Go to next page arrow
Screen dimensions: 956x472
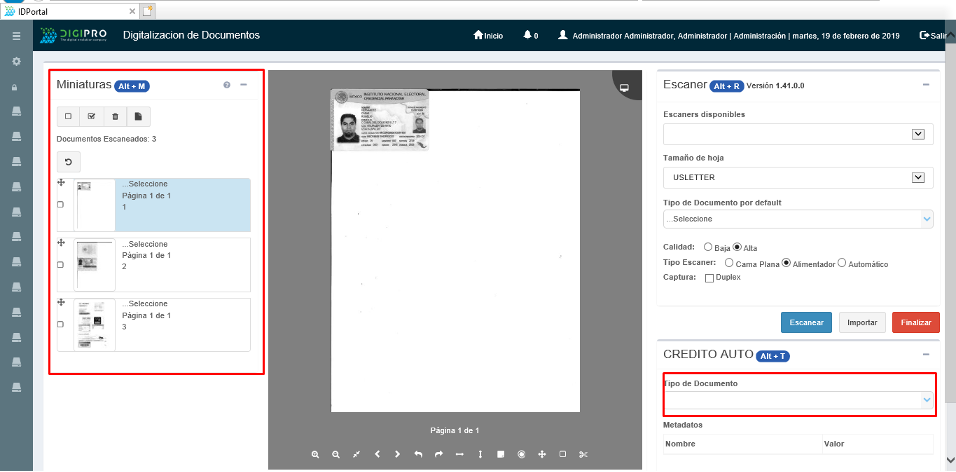click(x=397, y=454)
